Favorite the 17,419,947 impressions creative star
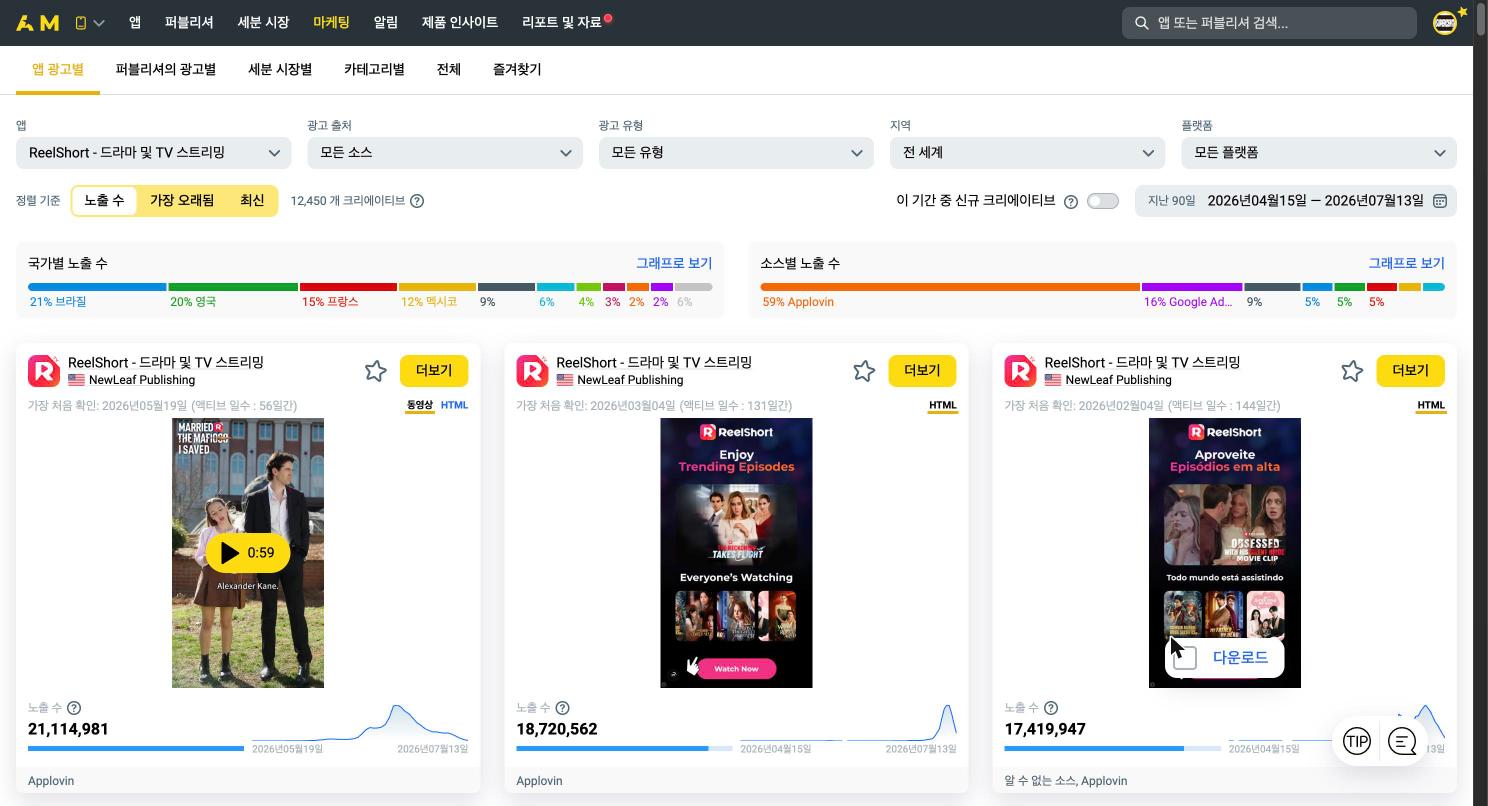Screen dimensions: 1488x806 1352,371
